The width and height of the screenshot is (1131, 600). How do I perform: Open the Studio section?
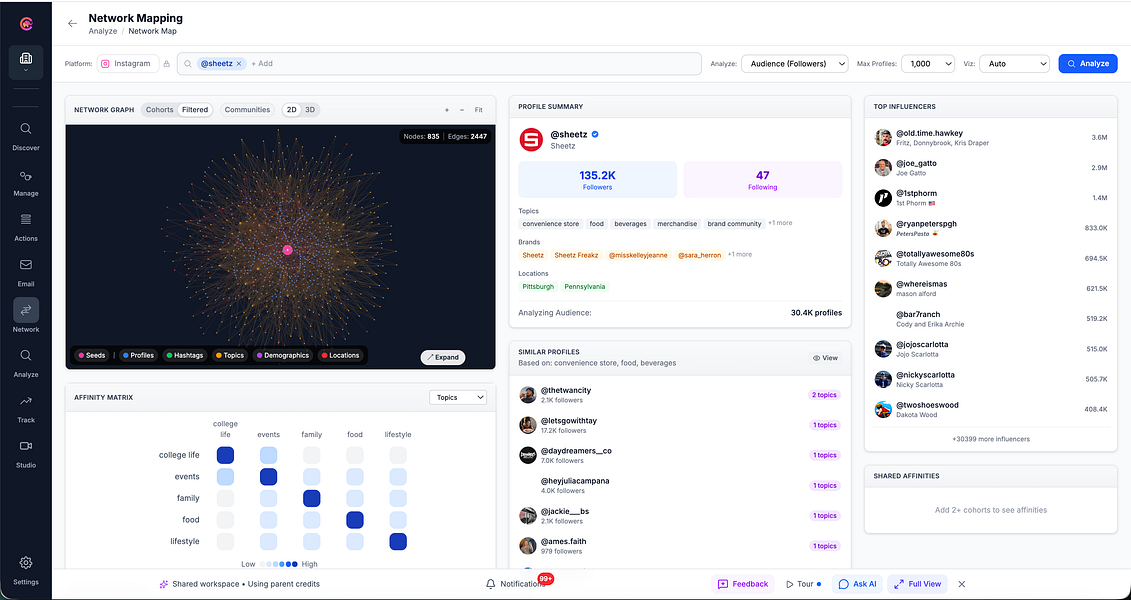[x=26, y=454]
